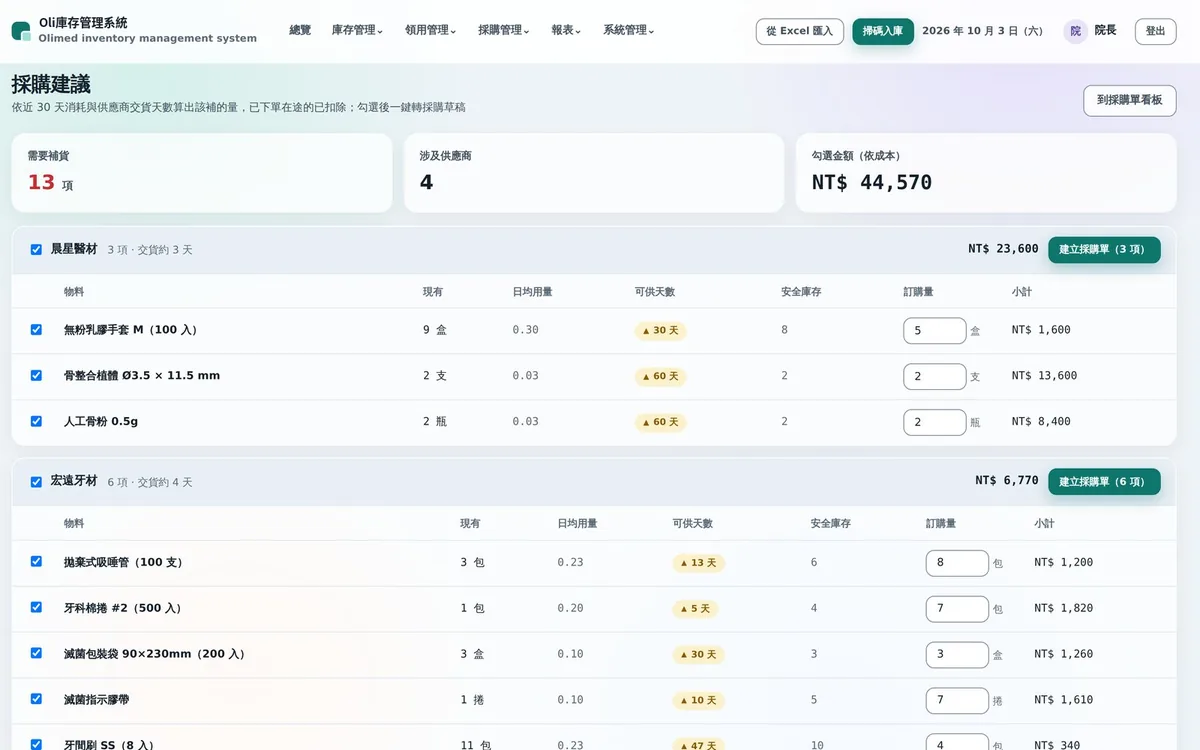The width and height of the screenshot is (1200, 750).
Task: Click the 5 天 supply-days badge for 牙科棉捲
Action: pos(695,609)
